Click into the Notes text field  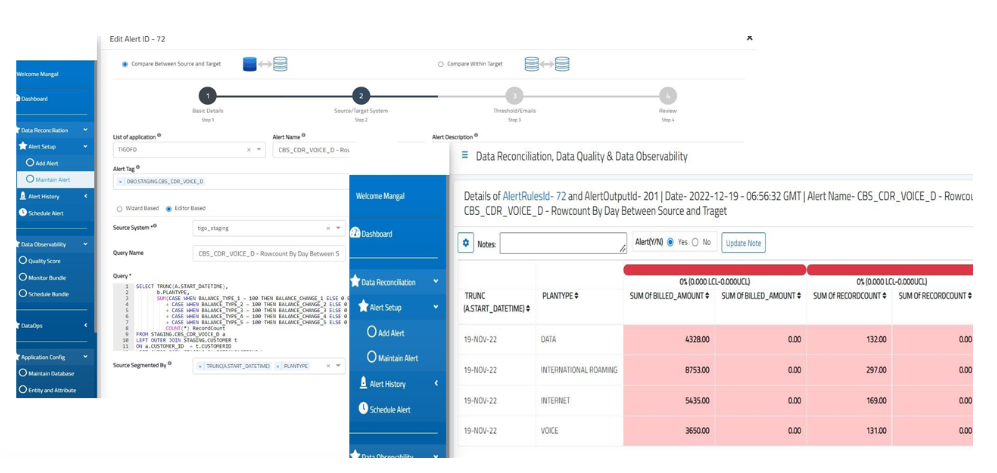pyautogui.click(x=562, y=243)
